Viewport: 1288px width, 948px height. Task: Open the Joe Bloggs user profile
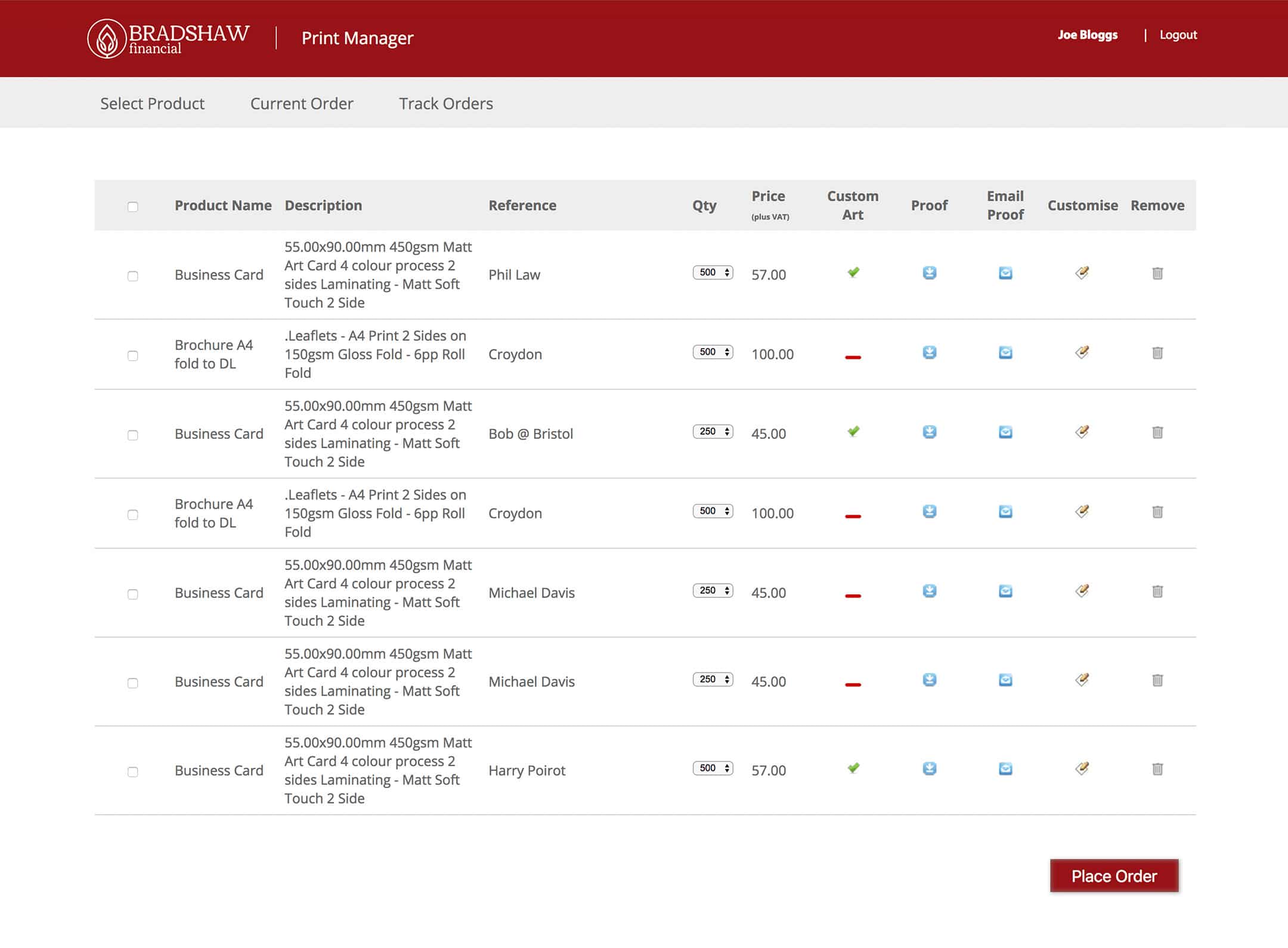(1088, 35)
